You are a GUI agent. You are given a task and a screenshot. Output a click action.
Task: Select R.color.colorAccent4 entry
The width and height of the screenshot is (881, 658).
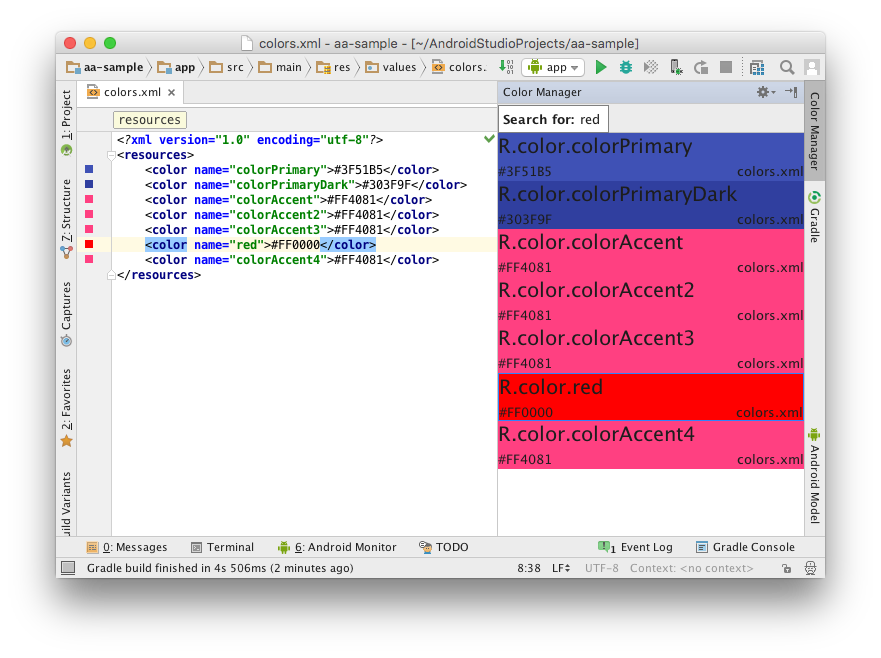tap(651, 444)
